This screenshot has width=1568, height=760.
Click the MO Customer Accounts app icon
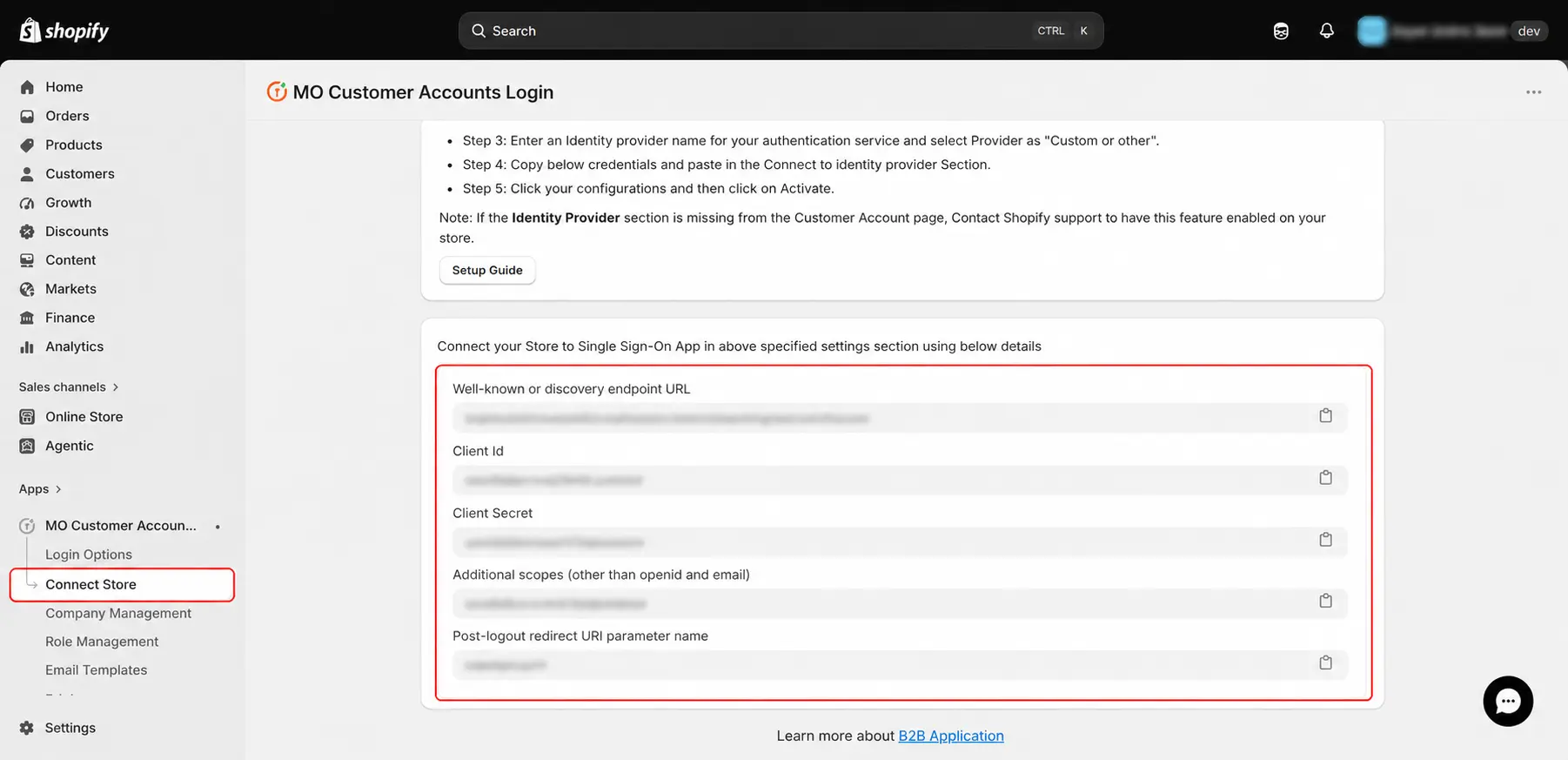(x=27, y=526)
